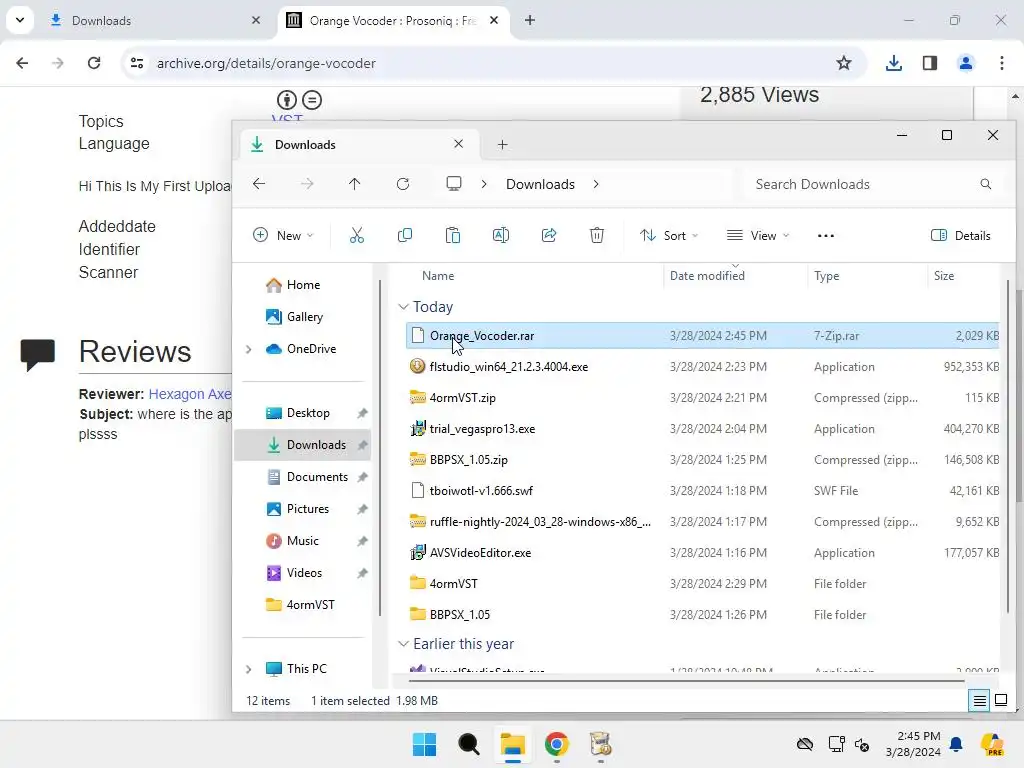Close the Orange Vocoder Chrome tab
This screenshot has width=1024, height=768.
pyautogui.click(x=494, y=20)
